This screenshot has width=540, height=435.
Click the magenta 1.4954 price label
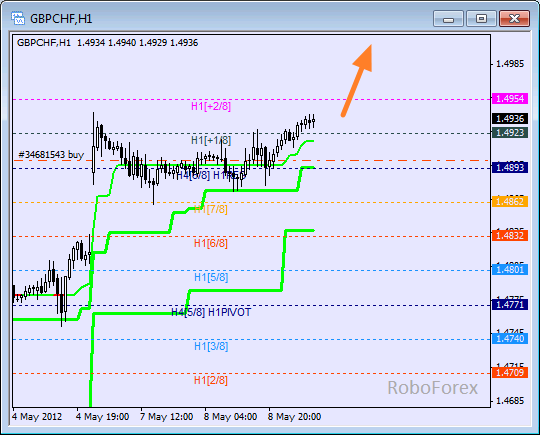click(510, 99)
